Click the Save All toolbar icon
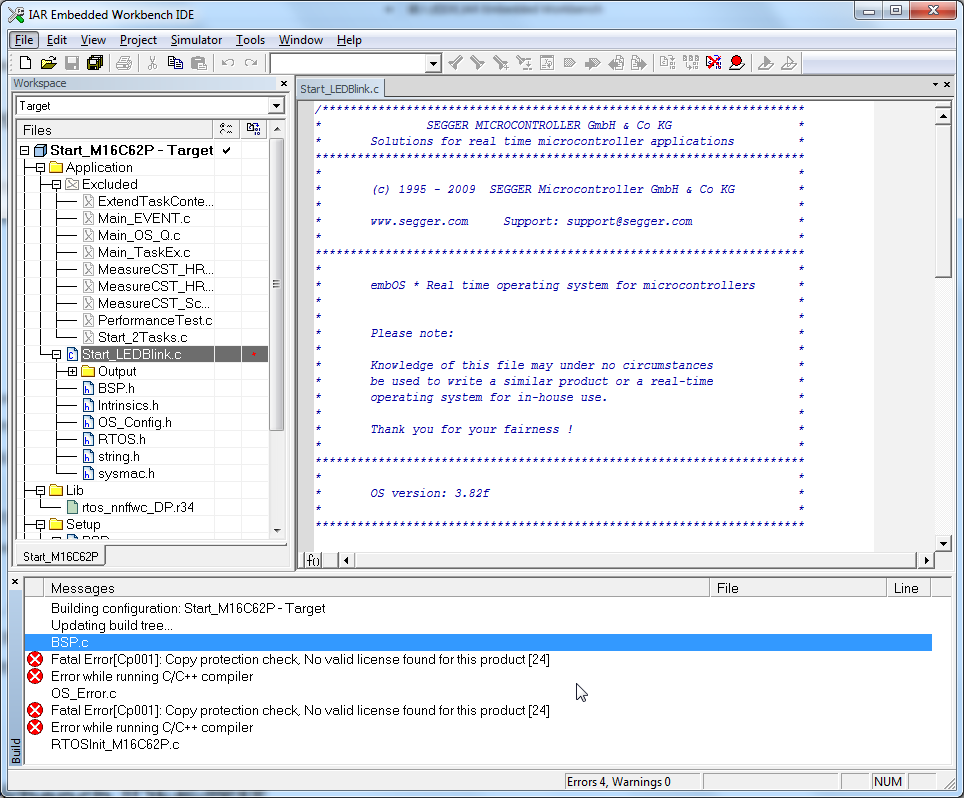Image resolution: width=964 pixels, height=798 pixels. tap(94, 63)
